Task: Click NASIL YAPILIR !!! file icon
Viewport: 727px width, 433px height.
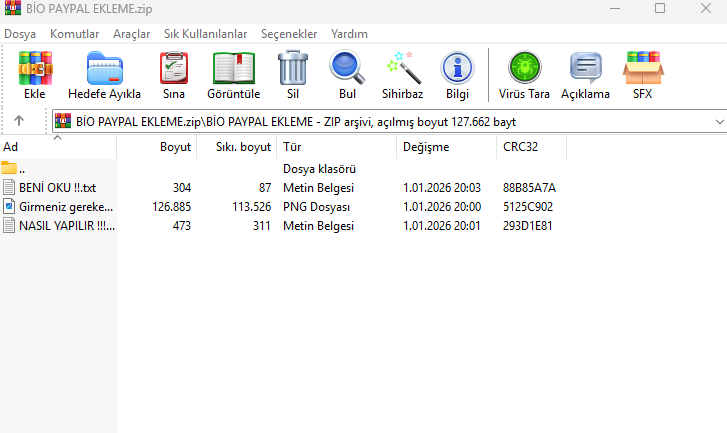Action: [x=9, y=225]
